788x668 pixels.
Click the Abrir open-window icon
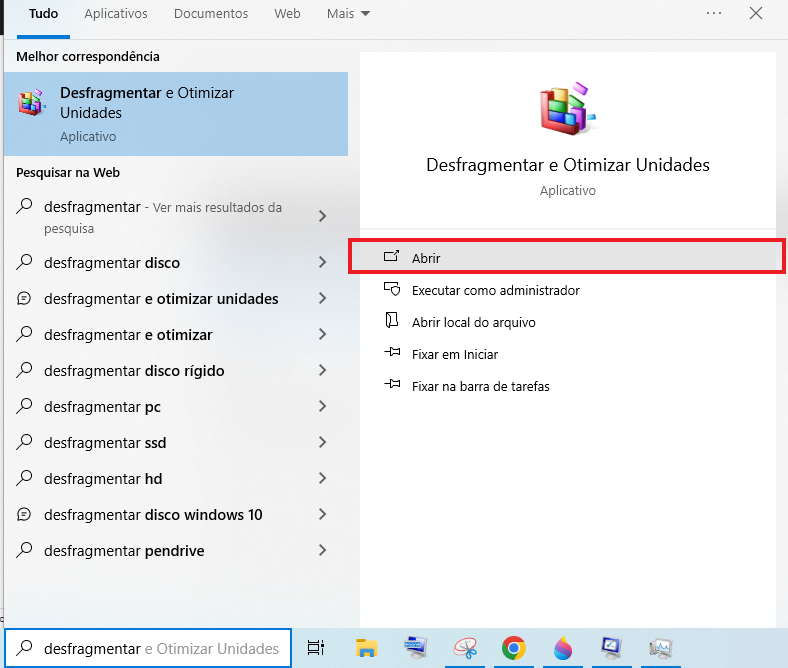[x=391, y=256]
